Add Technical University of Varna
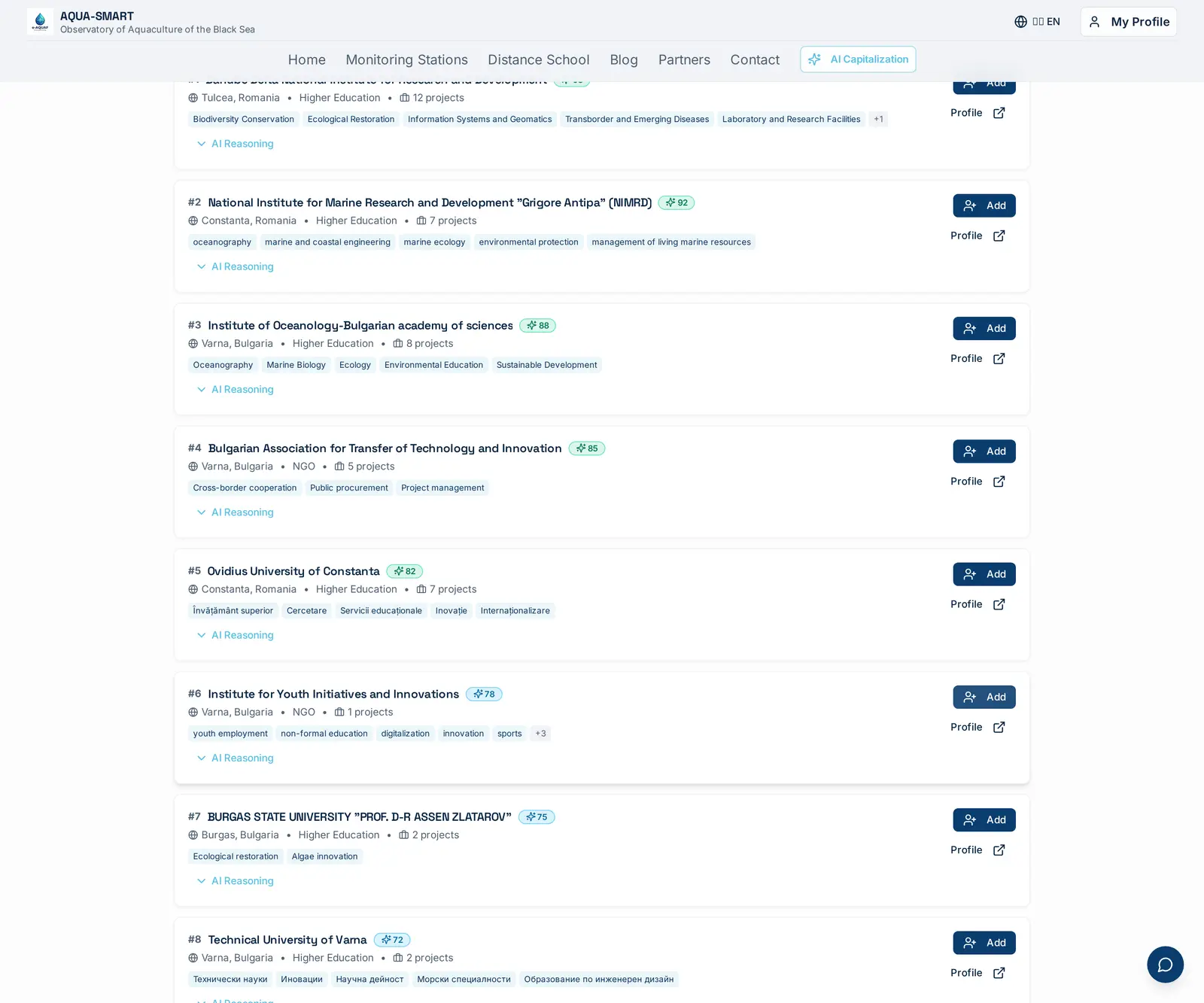The height and width of the screenshot is (1003, 1204). 984,943
